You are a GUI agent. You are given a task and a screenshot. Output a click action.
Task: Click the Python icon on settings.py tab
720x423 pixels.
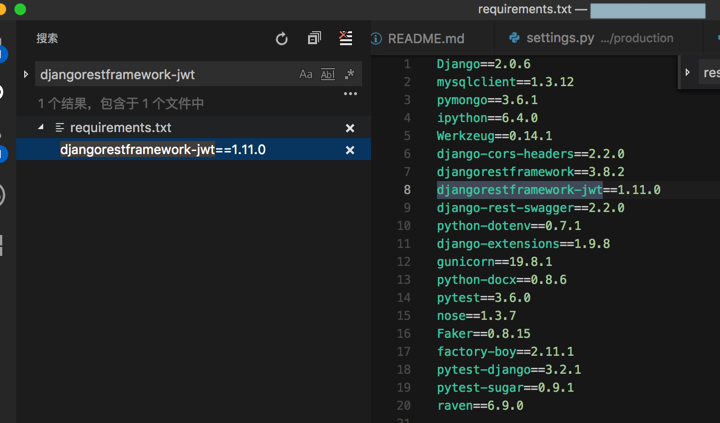tap(514, 38)
